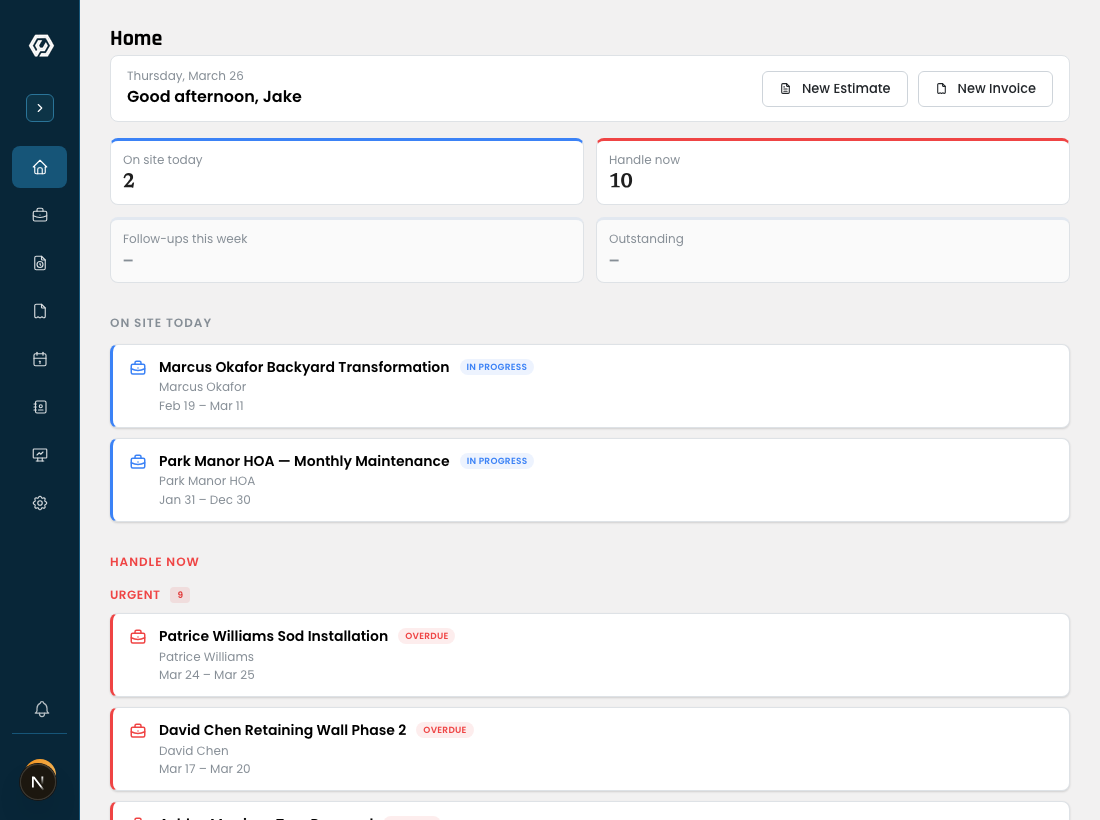This screenshot has width=1100, height=820.
Task: Expand the sidebar with the chevron button
Action: [40, 108]
